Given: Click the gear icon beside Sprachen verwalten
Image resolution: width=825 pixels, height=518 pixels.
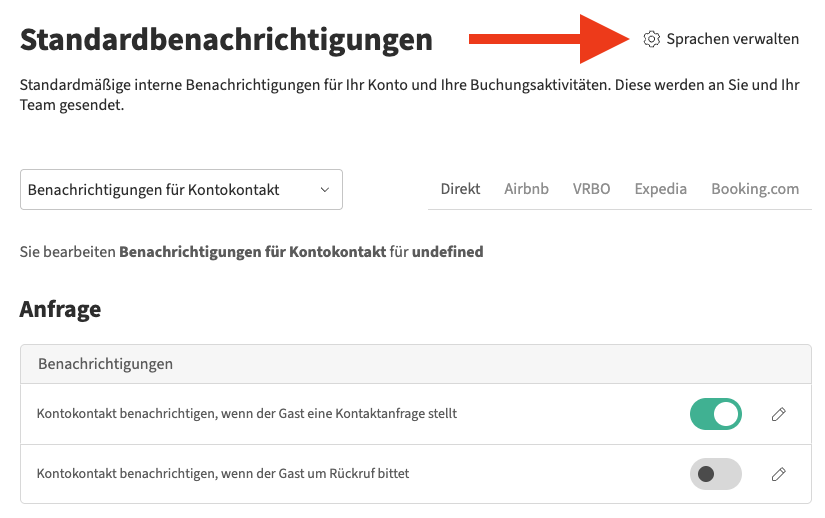Looking at the screenshot, I should pos(651,39).
